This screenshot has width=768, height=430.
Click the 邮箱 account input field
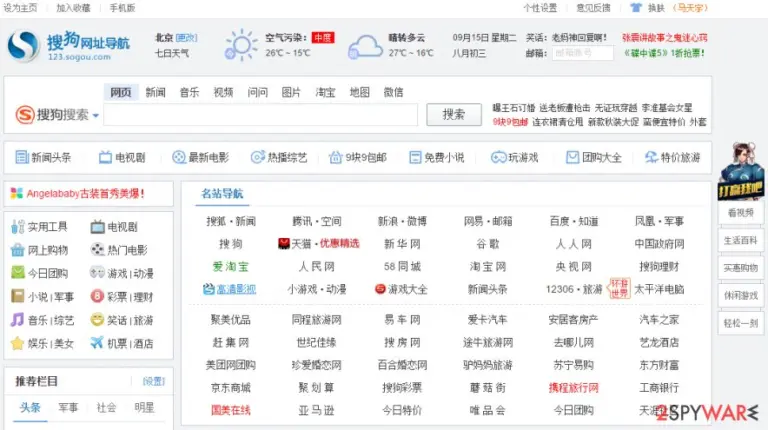tap(582, 53)
